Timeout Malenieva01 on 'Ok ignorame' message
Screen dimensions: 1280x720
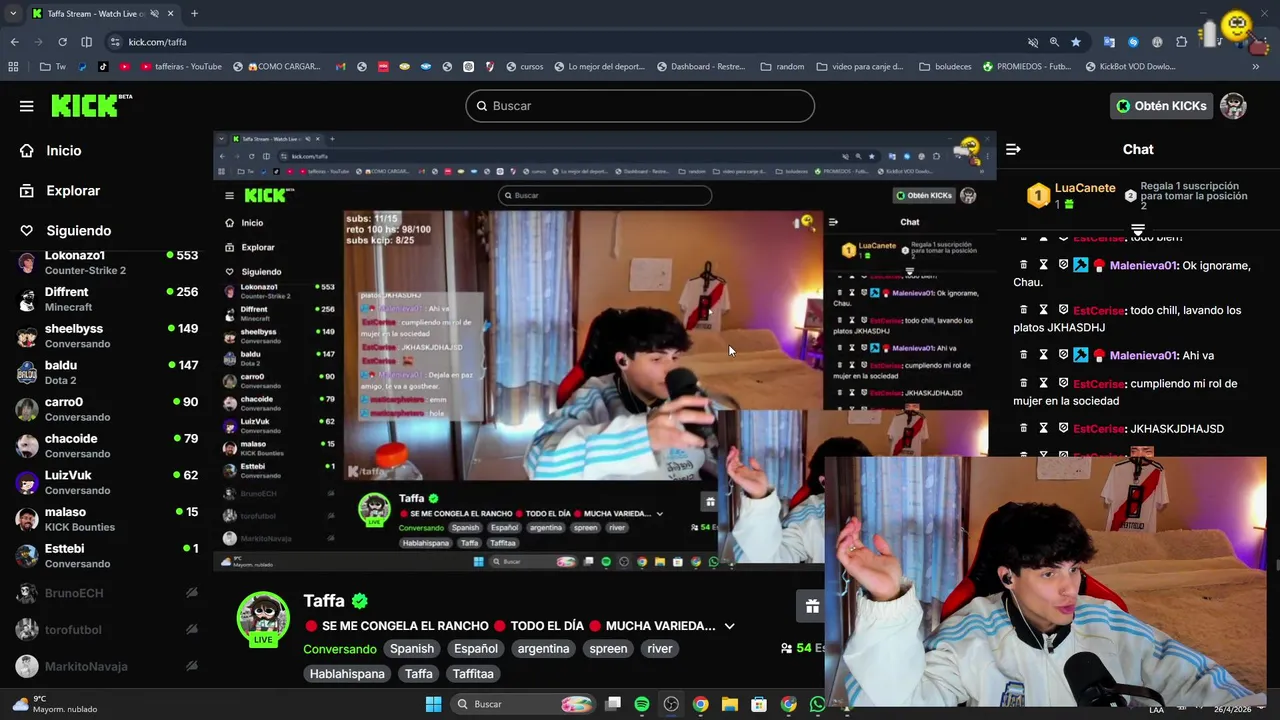[1043, 265]
